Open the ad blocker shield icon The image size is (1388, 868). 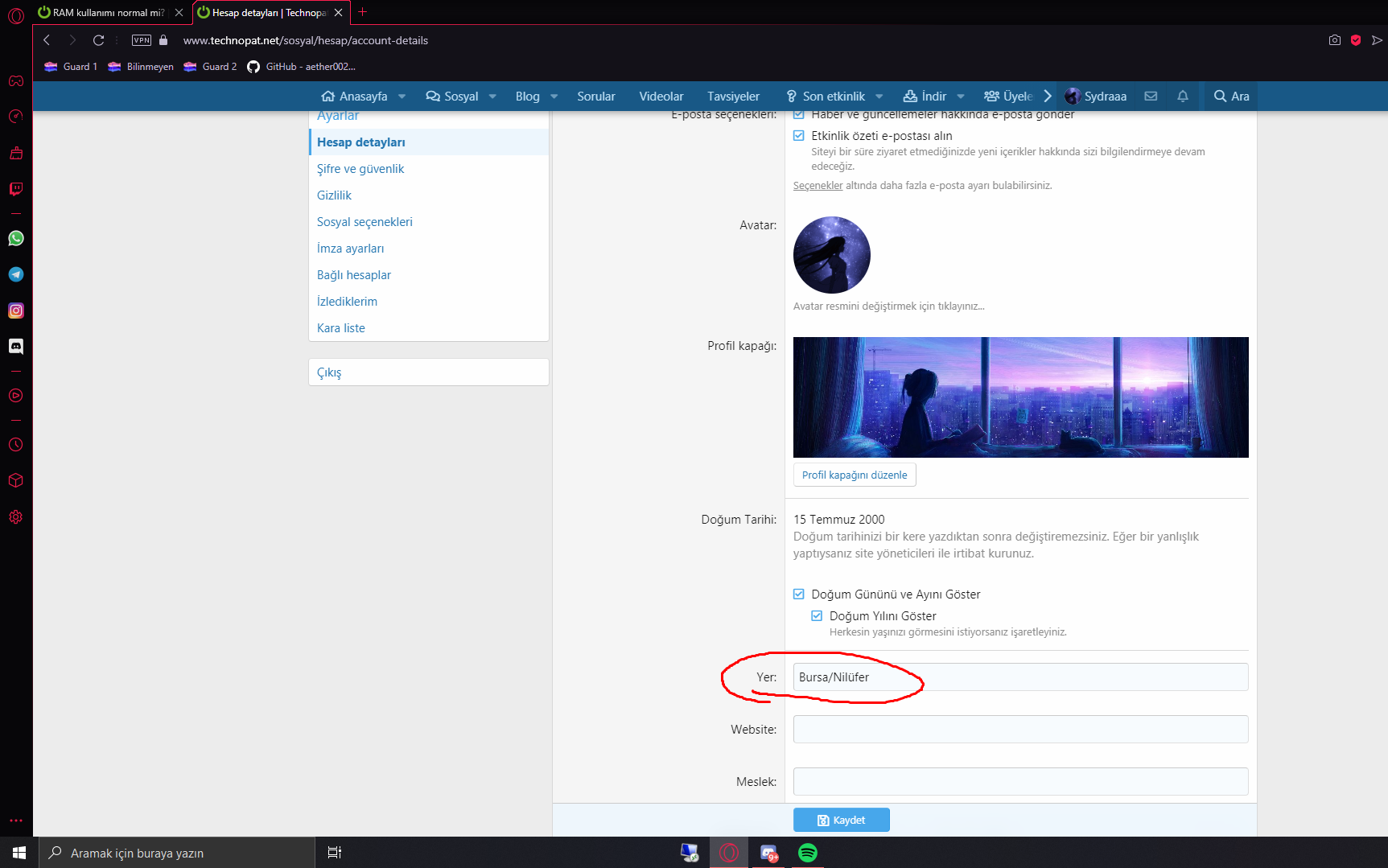point(1356,40)
